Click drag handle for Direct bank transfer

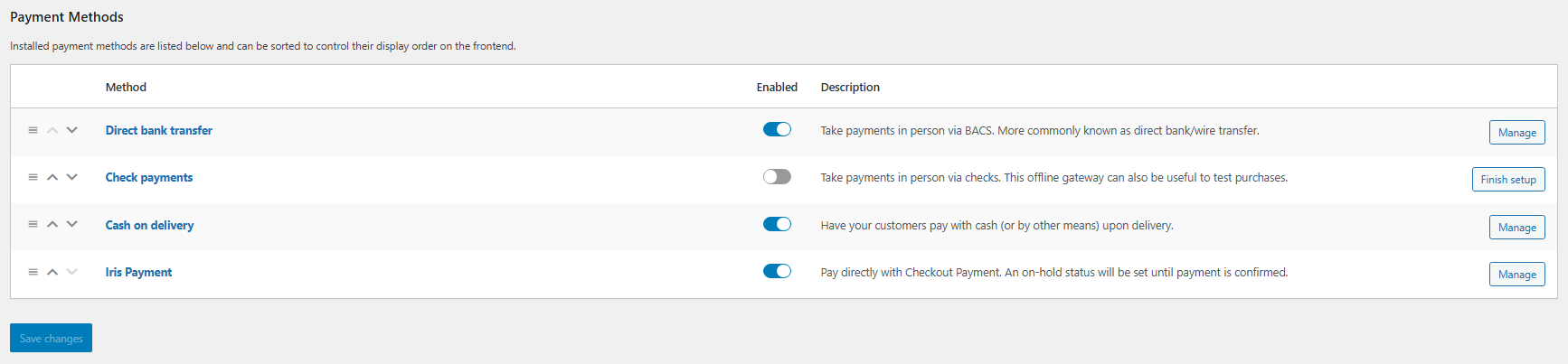point(33,130)
